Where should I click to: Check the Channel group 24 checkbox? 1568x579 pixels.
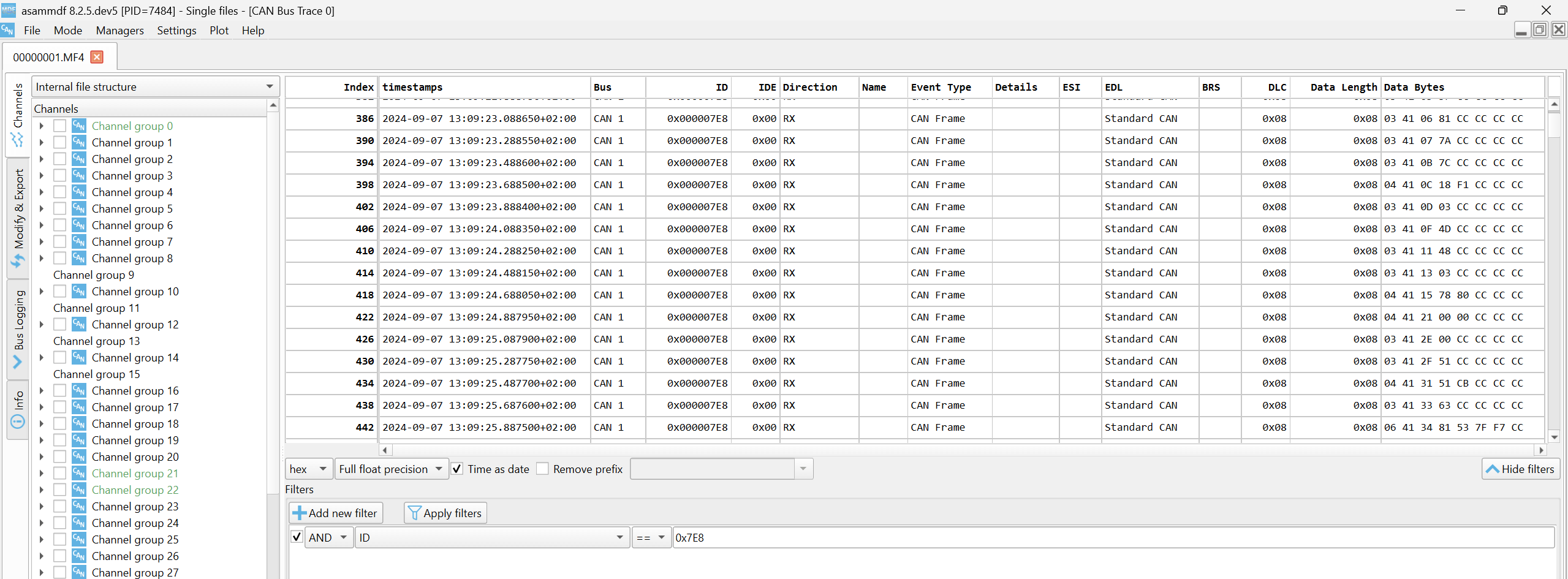[59, 523]
